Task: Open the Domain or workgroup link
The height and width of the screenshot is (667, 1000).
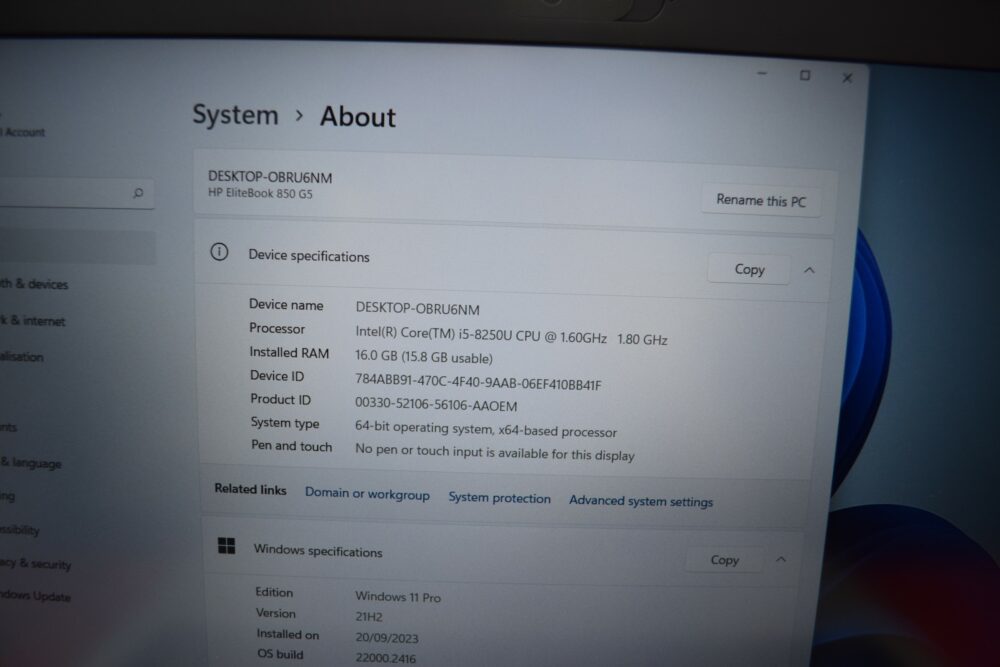Action: 367,494
